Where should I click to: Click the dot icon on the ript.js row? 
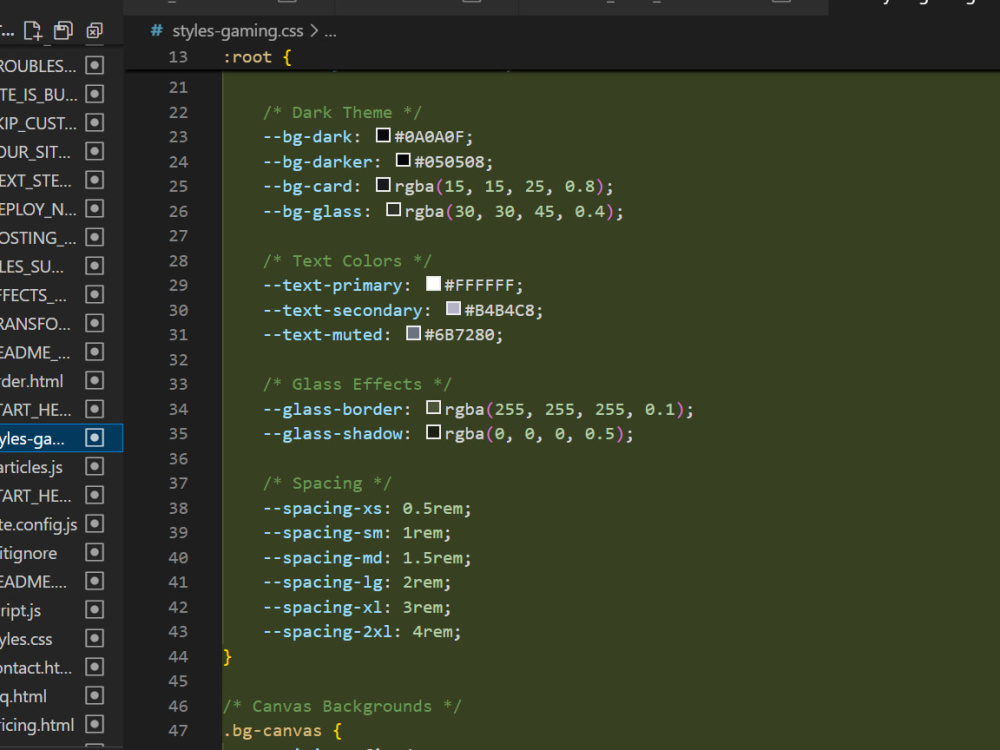point(94,610)
